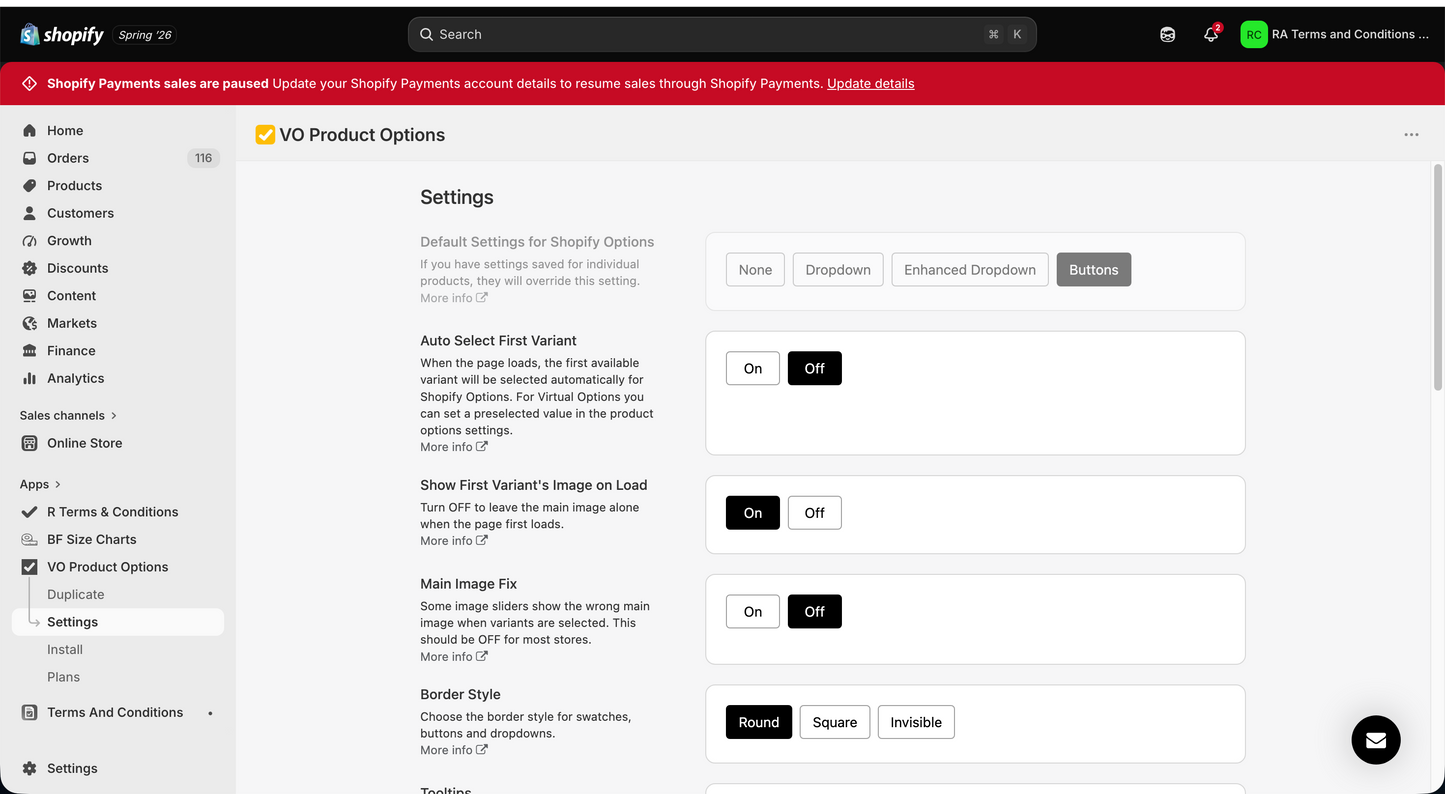Open the Sidekick assistant icon
This screenshot has height=794, width=1445.
click(x=1167, y=34)
